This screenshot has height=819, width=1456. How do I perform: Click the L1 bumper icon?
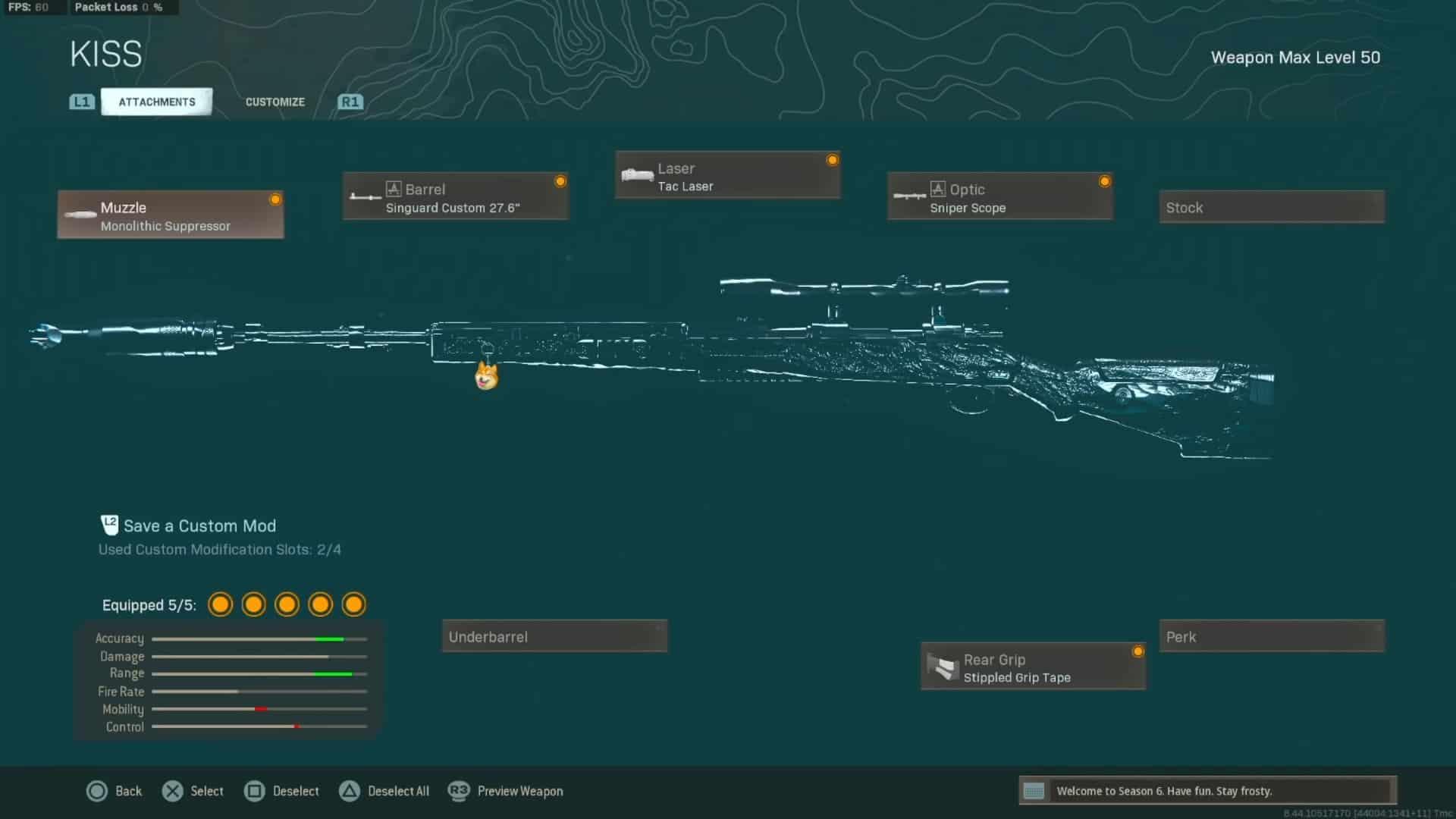click(81, 102)
